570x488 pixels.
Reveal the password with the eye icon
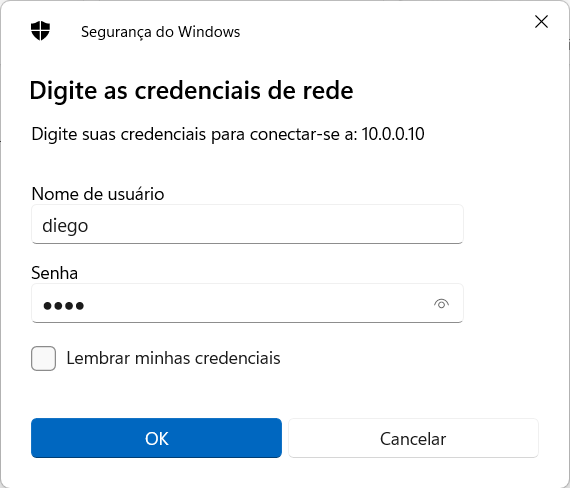pyautogui.click(x=441, y=304)
